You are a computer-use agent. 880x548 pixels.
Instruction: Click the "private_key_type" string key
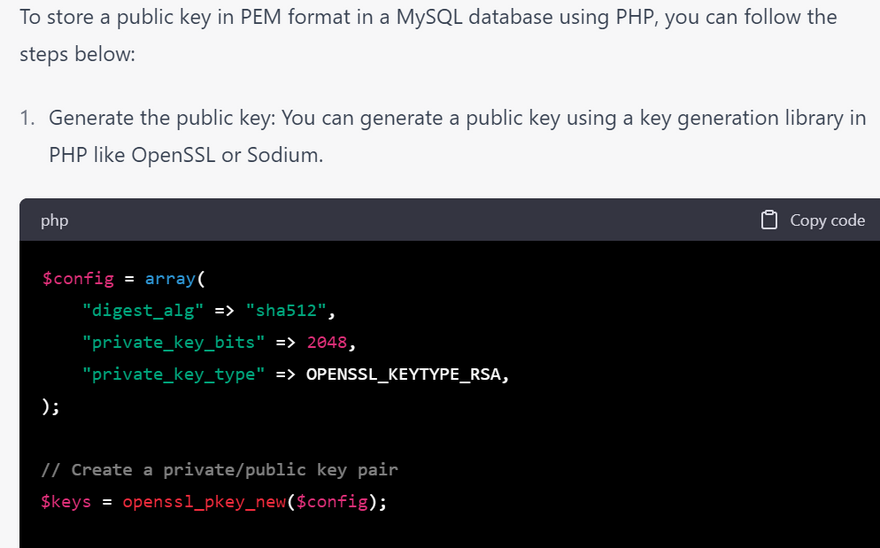[x=174, y=374]
